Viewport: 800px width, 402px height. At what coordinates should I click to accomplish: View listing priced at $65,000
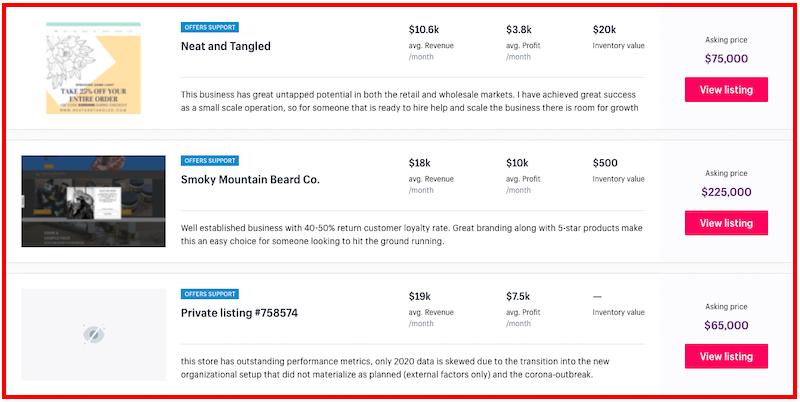coord(726,356)
